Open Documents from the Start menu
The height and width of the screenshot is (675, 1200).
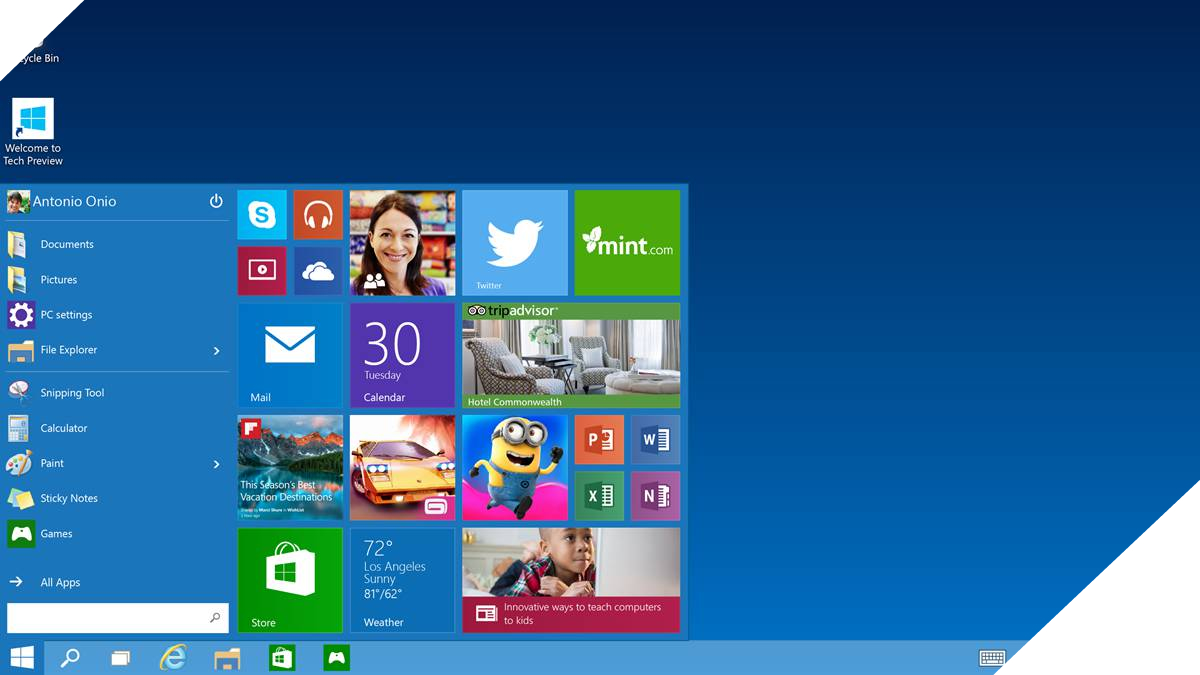(x=67, y=243)
